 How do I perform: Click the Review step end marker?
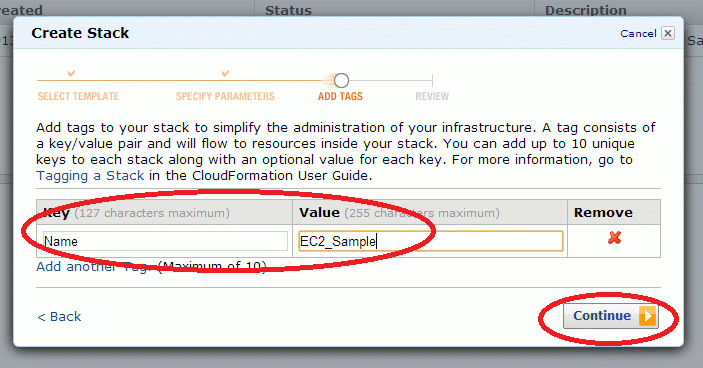(x=432, y=81)
